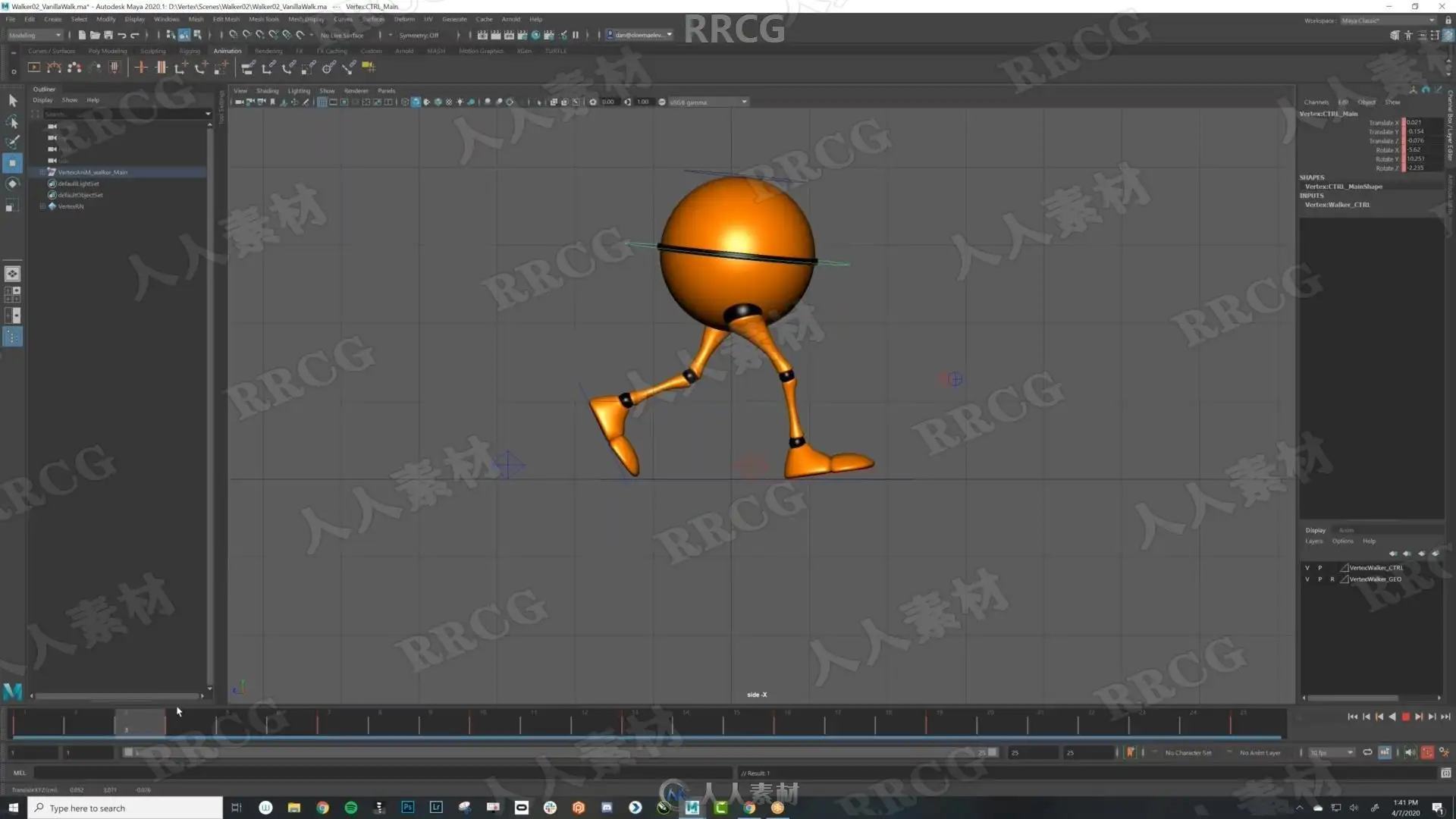1456x819 pixels.
Task: Stop playback with the red button
Action: [x=1405, y=717]
